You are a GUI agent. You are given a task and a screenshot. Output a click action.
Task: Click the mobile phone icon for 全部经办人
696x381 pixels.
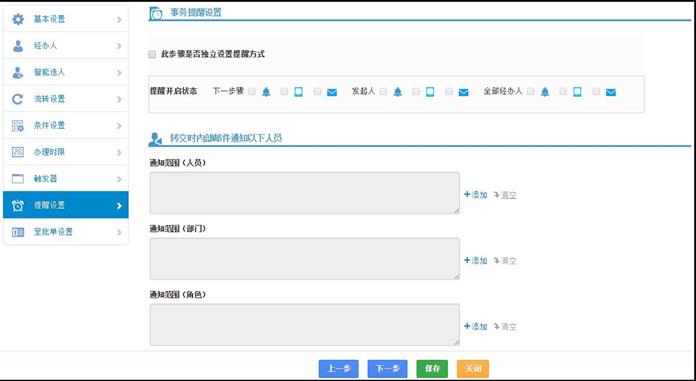577,92
